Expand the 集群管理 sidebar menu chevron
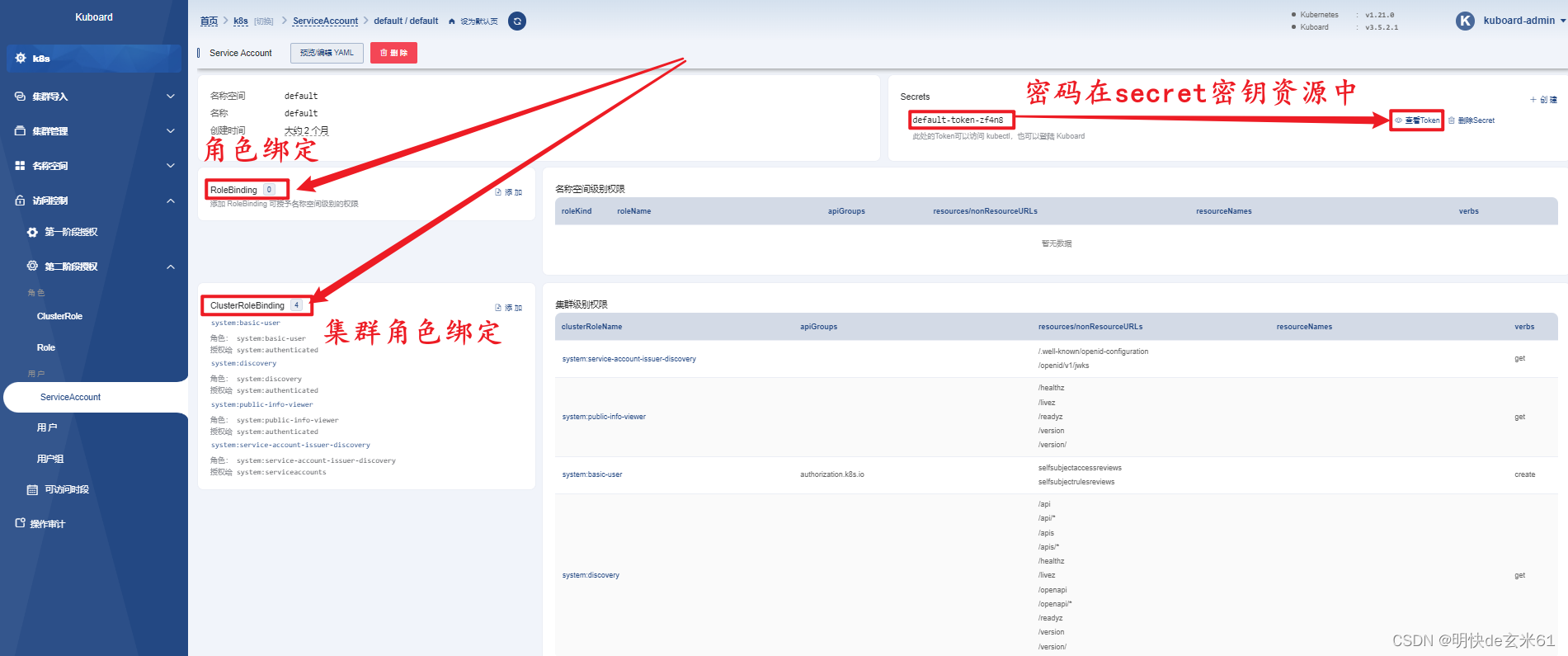 pyautogui.click(x=171, y=131)
